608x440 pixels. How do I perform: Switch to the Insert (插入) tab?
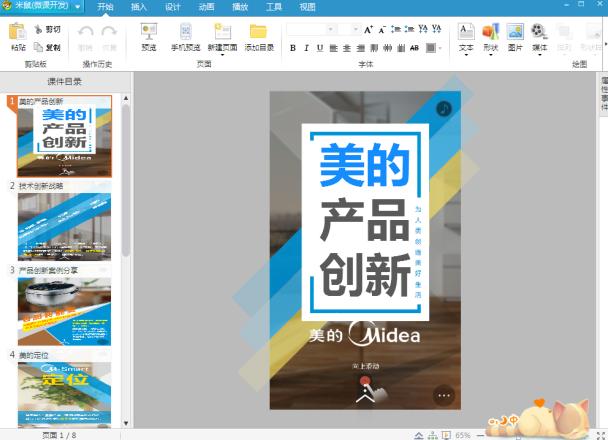138,7
